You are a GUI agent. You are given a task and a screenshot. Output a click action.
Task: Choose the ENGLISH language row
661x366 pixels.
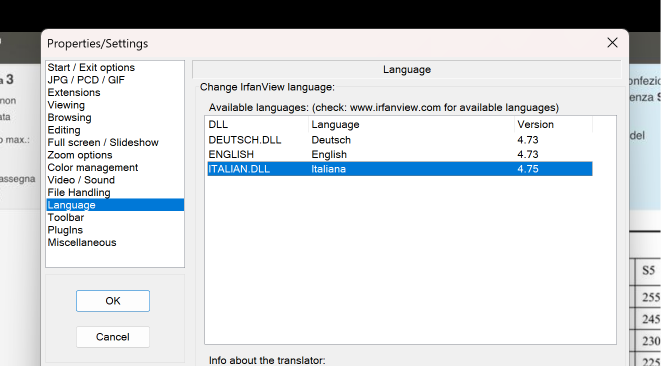400,154
